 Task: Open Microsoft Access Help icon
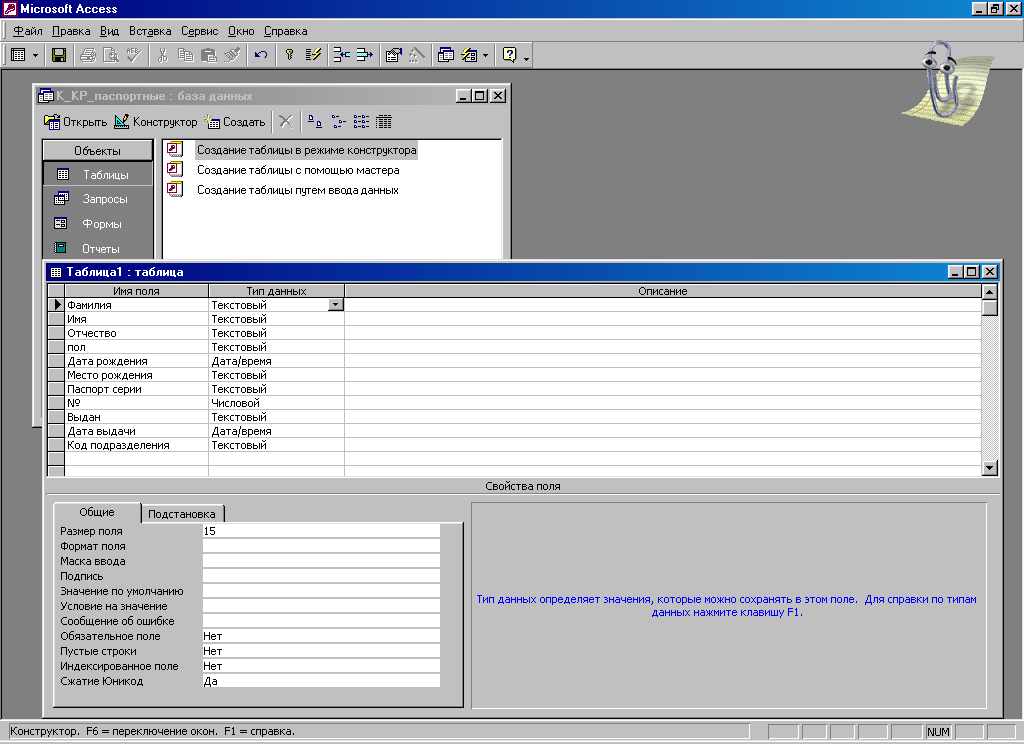[x=509, y=56]
